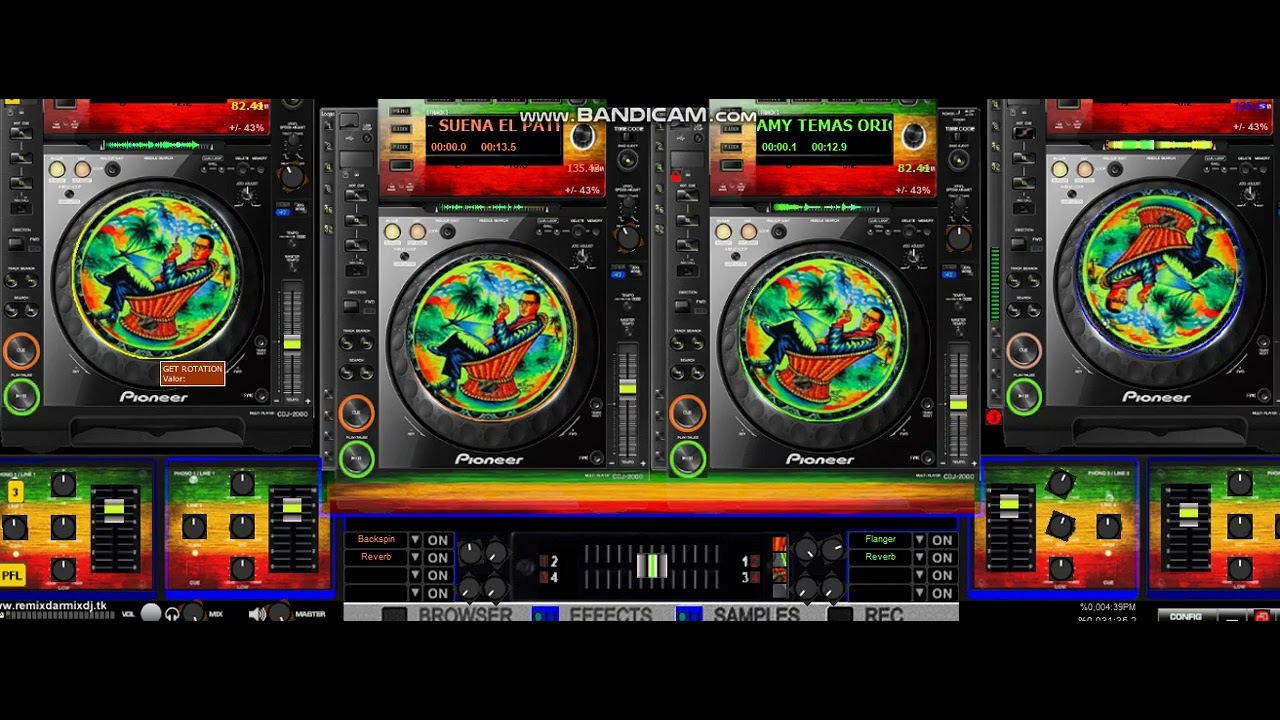
Task: Open third right effect slot dropdown arrow
Action: pos(919,575)
